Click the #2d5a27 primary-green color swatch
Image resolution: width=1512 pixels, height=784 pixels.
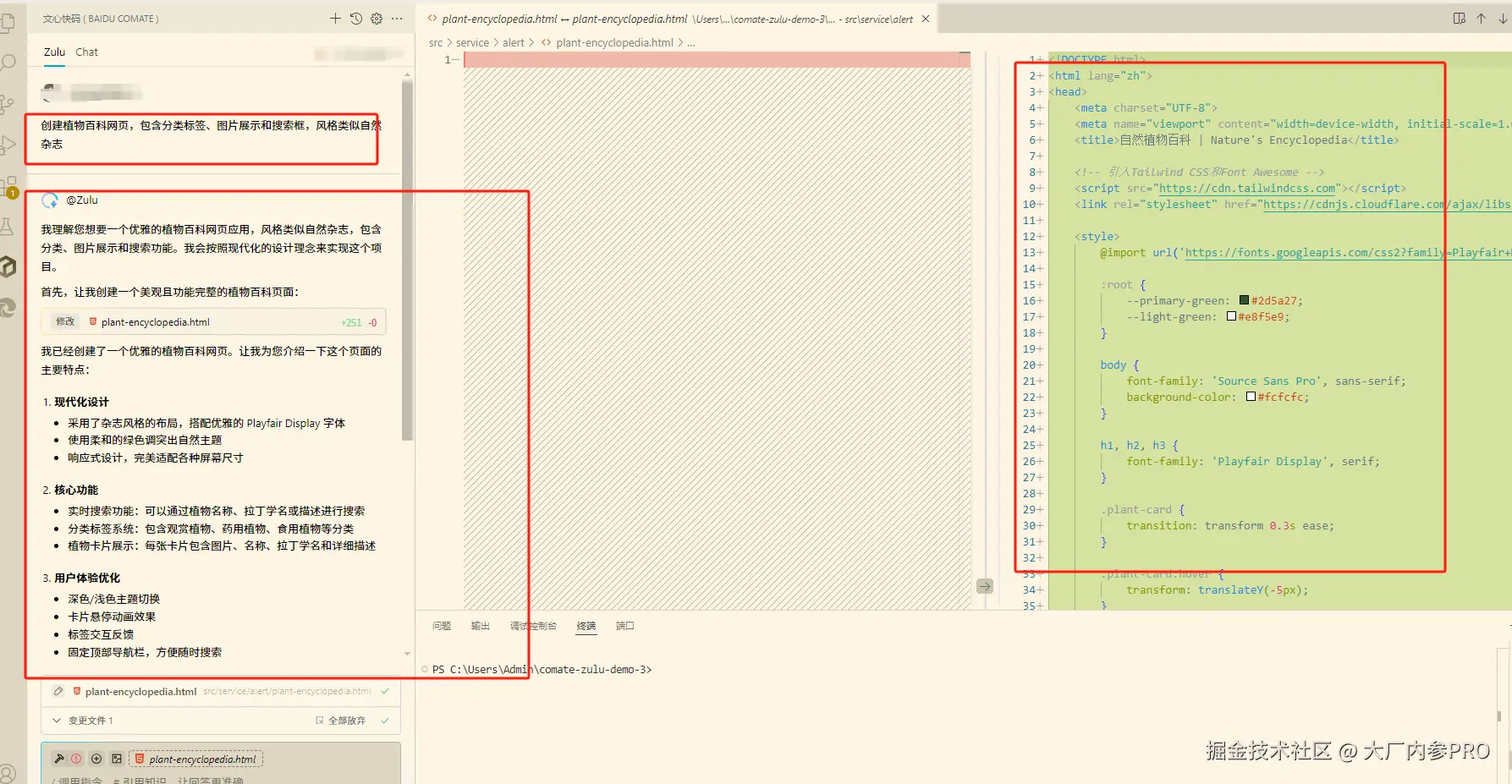(x=1244, y=300)
